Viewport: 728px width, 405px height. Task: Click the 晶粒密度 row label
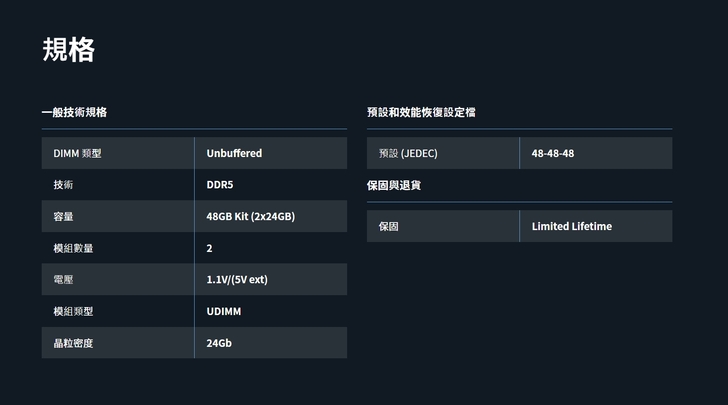click(x=73, y=343)
